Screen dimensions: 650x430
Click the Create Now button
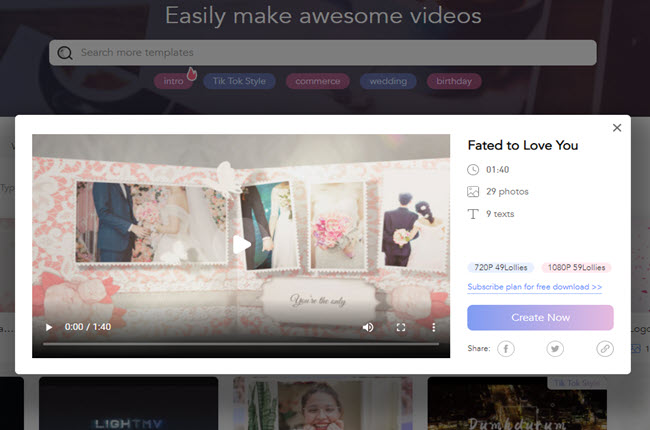tap(540, 317)
